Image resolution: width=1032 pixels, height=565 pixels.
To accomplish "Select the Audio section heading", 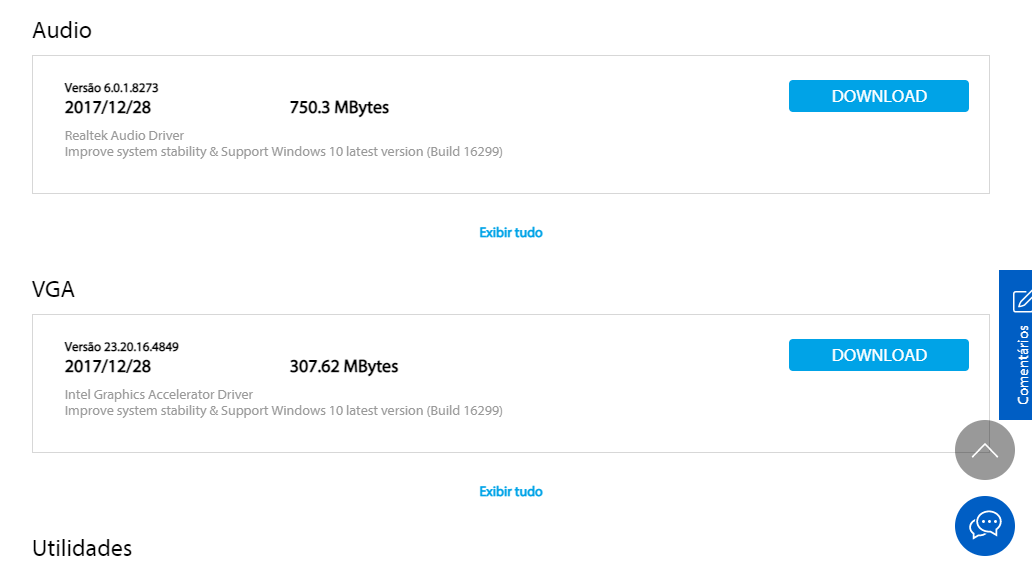I will point(62,30).
